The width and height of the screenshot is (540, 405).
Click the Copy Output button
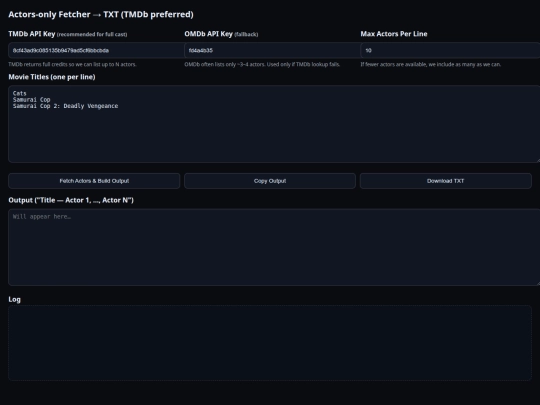(270, 181)
